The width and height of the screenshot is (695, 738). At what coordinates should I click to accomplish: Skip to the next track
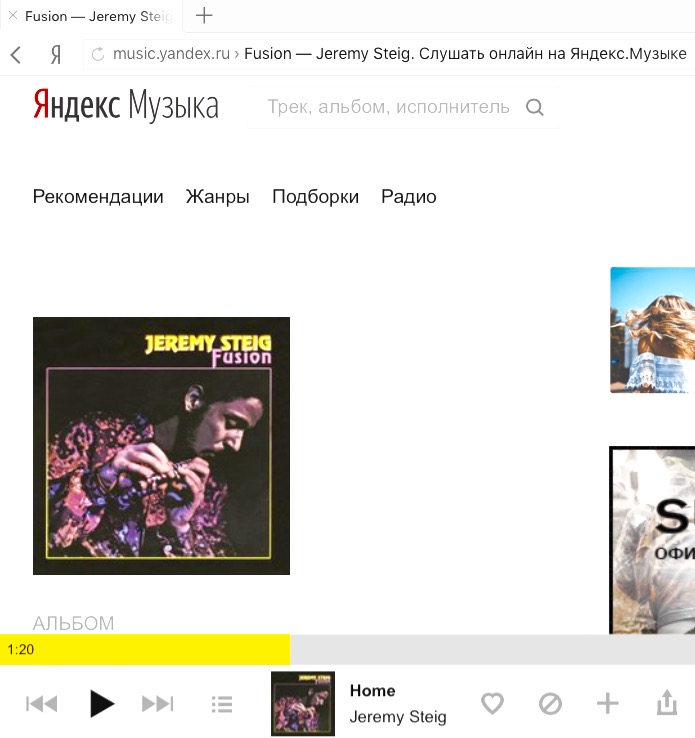pos(158,704)
